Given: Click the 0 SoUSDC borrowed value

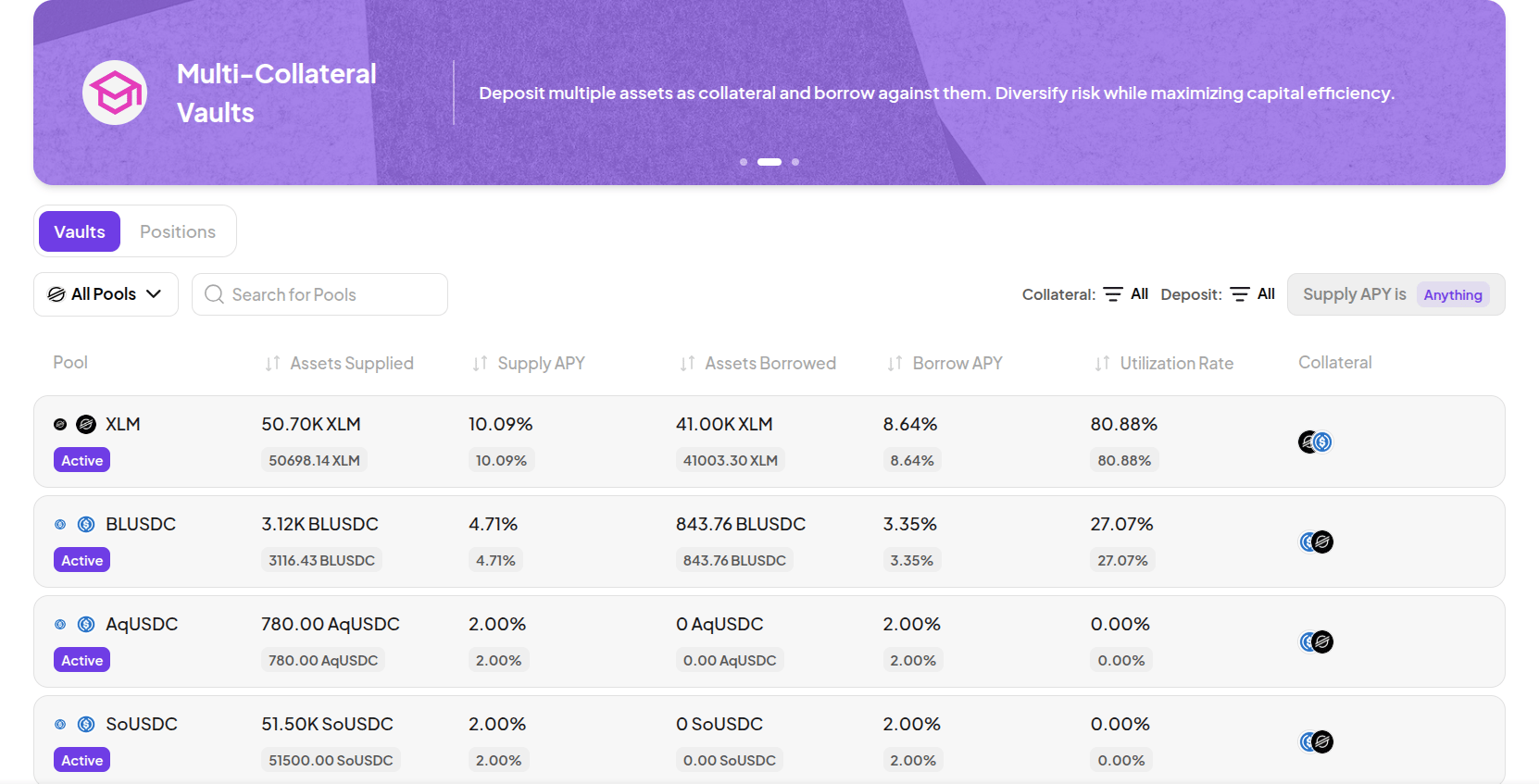Looking at the screenshot, I should (x=718, y=724).
